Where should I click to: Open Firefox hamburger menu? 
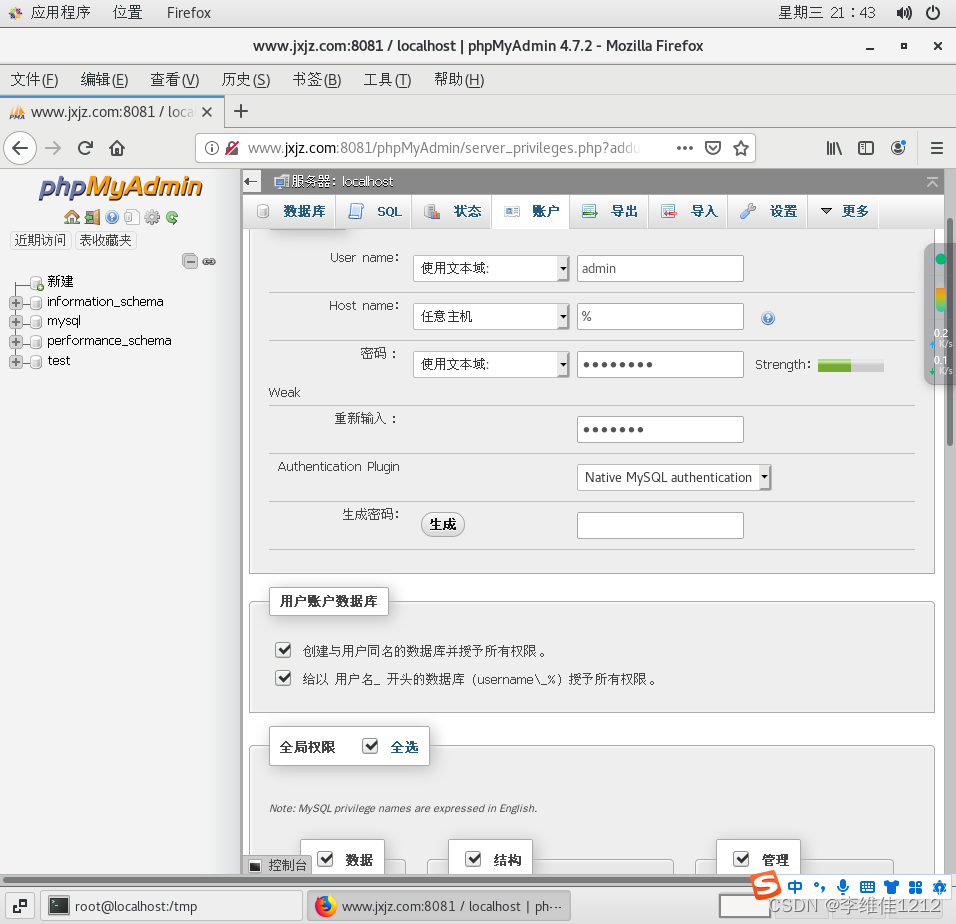[x=937, y=148]
